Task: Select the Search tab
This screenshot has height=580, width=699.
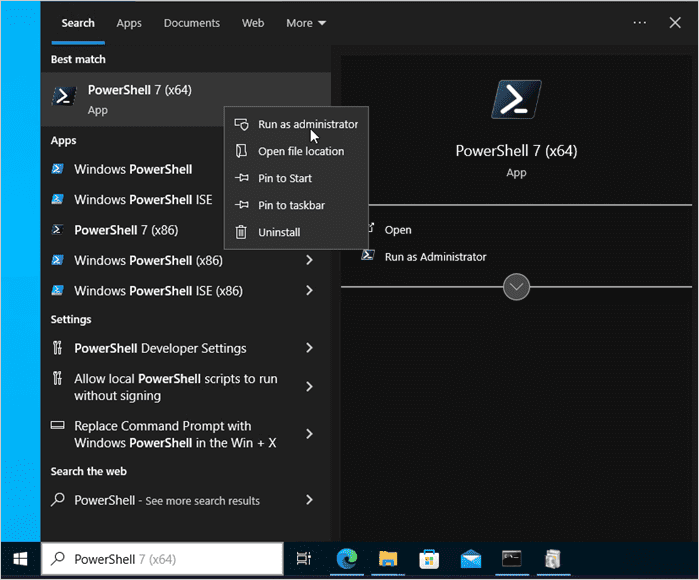Action: (78, 23)
